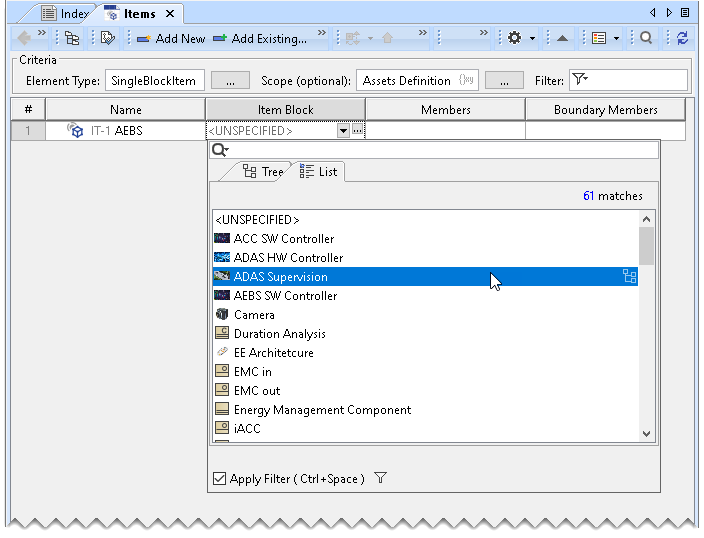This screenshot has width=704, height=538.
Task: Open the Item Block dropdown arrow
Action: (343, 131)
